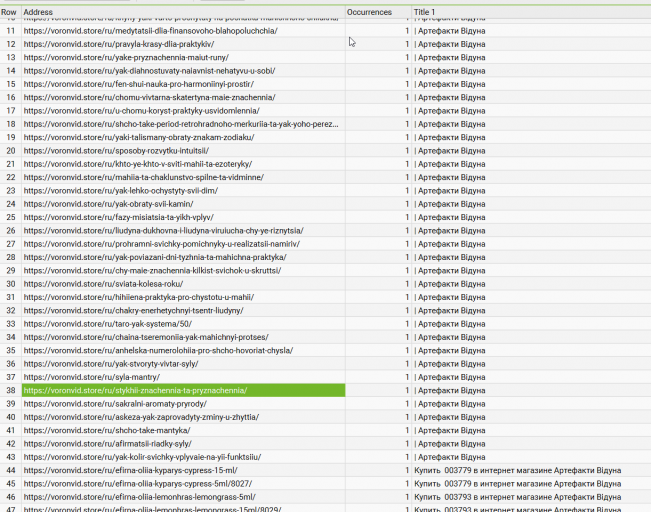Click the Occurrences value in row 12
Screen dimensions: 651x512
[x=378, y=44]
